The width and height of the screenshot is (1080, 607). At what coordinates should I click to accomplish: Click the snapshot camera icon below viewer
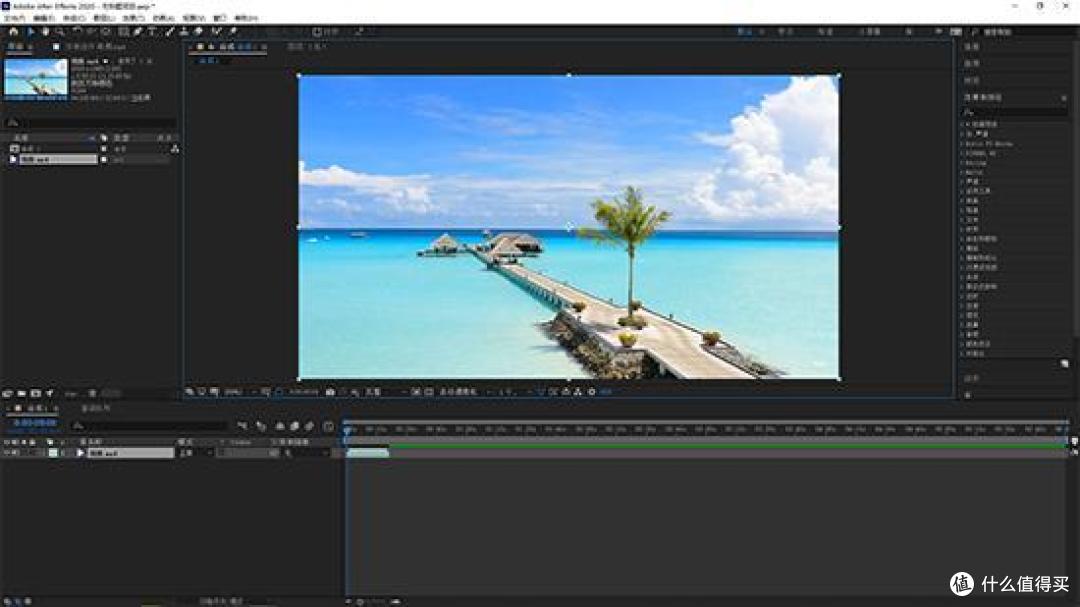coord(331,391)
